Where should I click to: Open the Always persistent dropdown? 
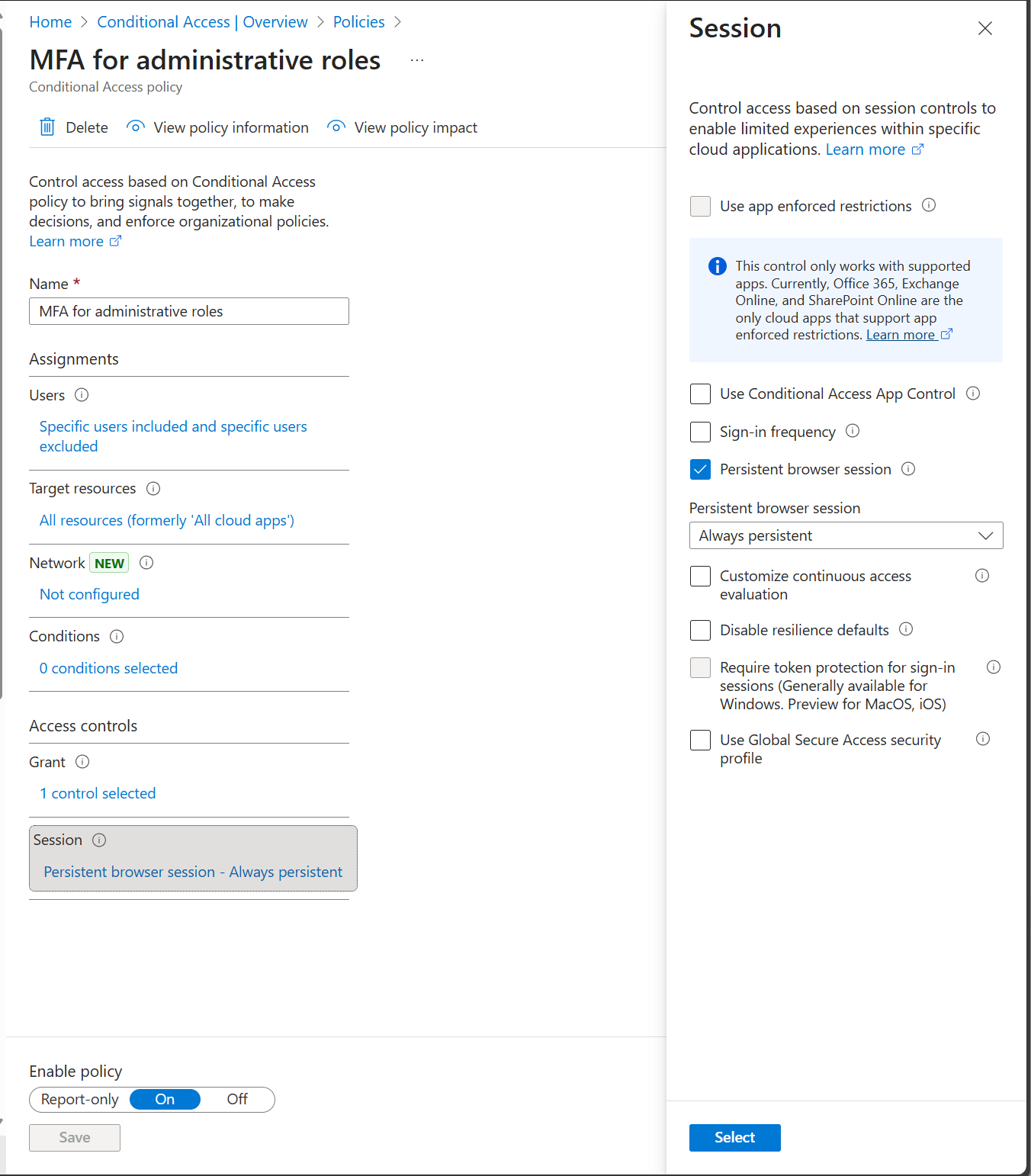point(846,535)
